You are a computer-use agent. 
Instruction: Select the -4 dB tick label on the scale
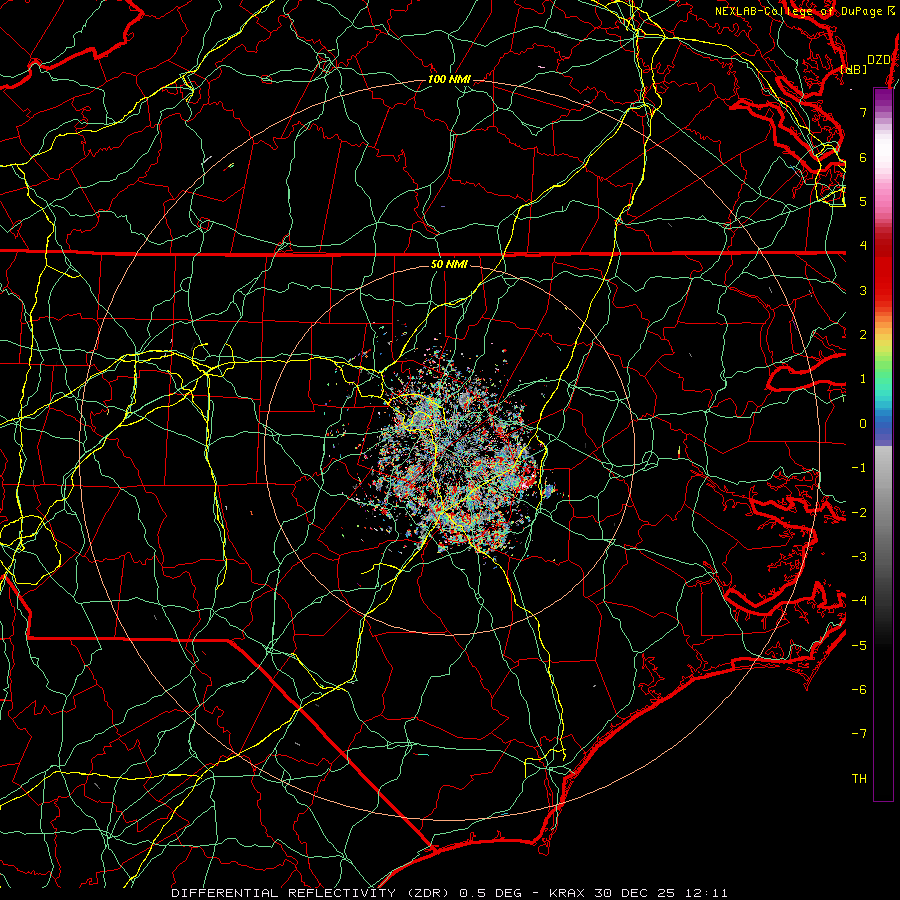(859, 601)
